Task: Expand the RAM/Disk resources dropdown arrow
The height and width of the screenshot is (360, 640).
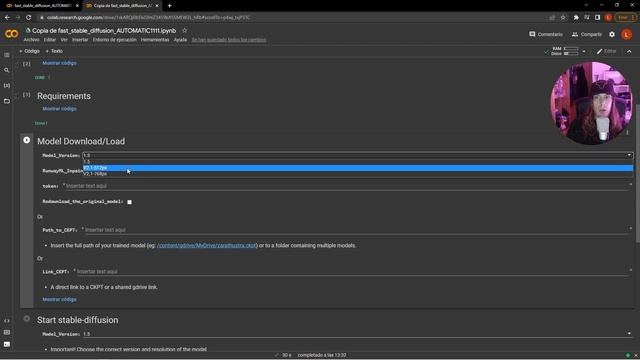Action: click(x=584, y=51)
